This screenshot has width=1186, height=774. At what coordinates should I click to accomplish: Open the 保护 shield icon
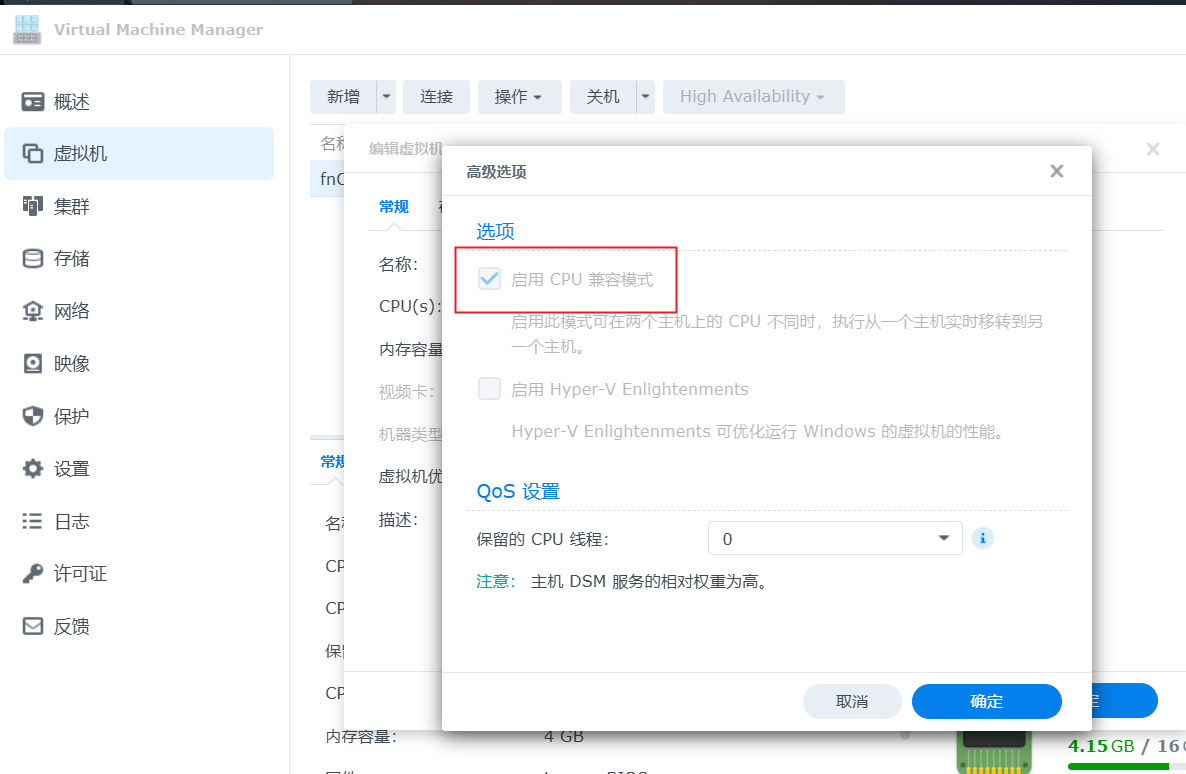click(33, 416)
